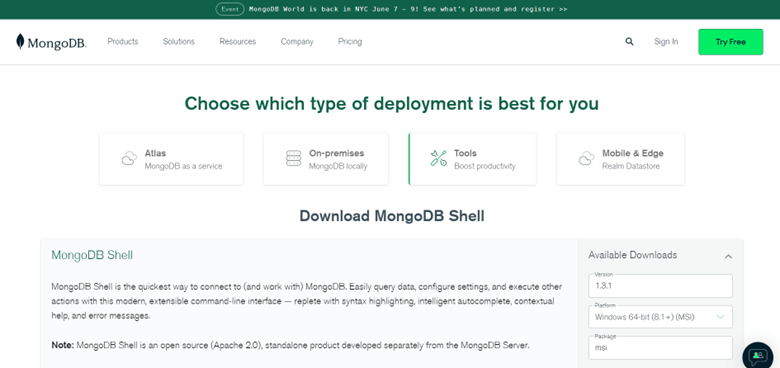Go to the Pricing page
The height and width of the screenshot is (368, 780).
click(x=350, y=42)
